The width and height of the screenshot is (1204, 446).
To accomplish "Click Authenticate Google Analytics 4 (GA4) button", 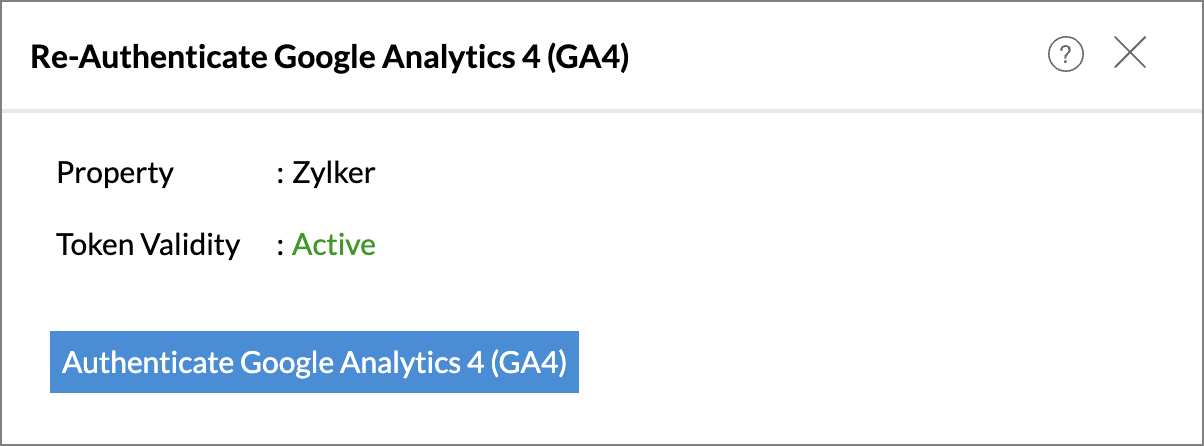I will [314, 362].
